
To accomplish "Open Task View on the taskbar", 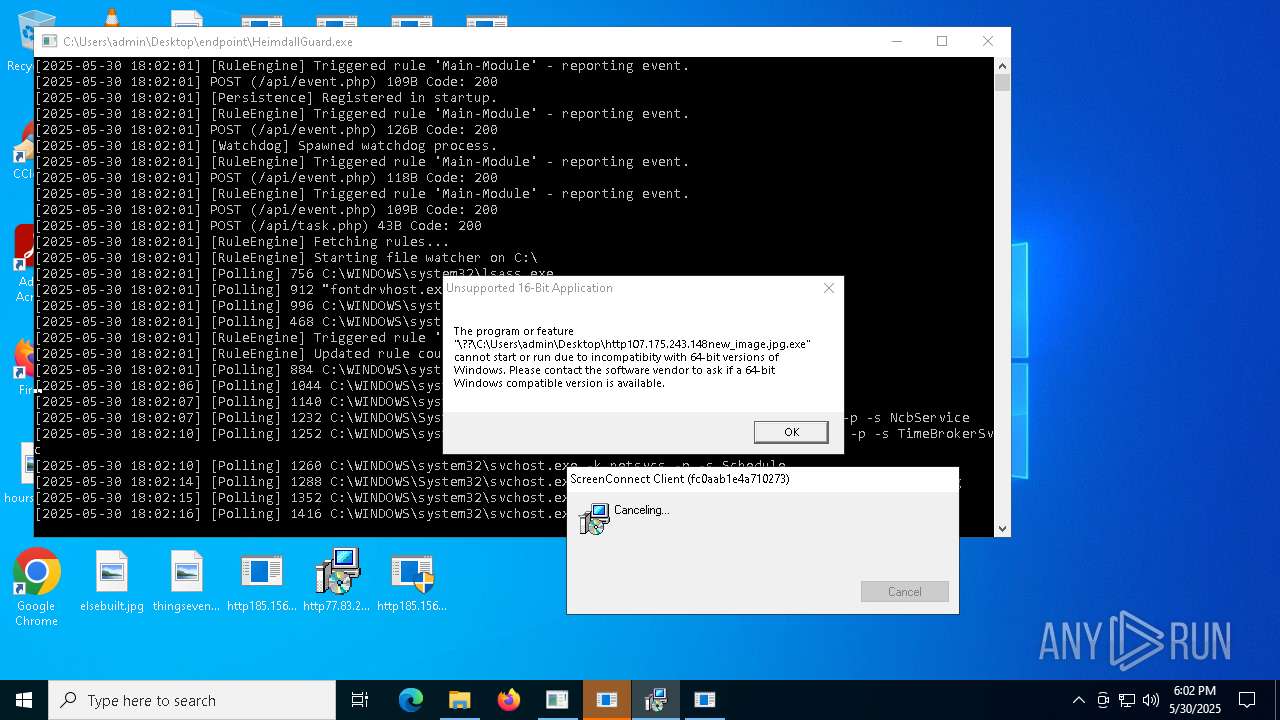I will coord(360,700).
